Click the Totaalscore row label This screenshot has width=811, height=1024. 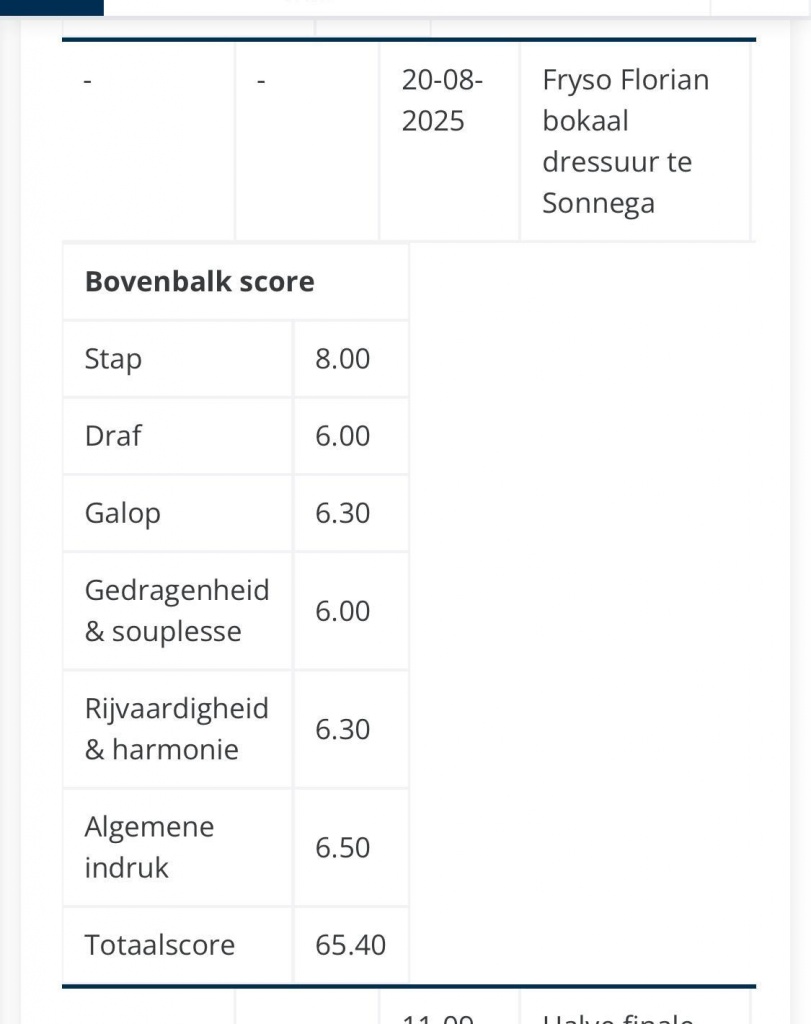pyautogui.click(x=159, y=945)
